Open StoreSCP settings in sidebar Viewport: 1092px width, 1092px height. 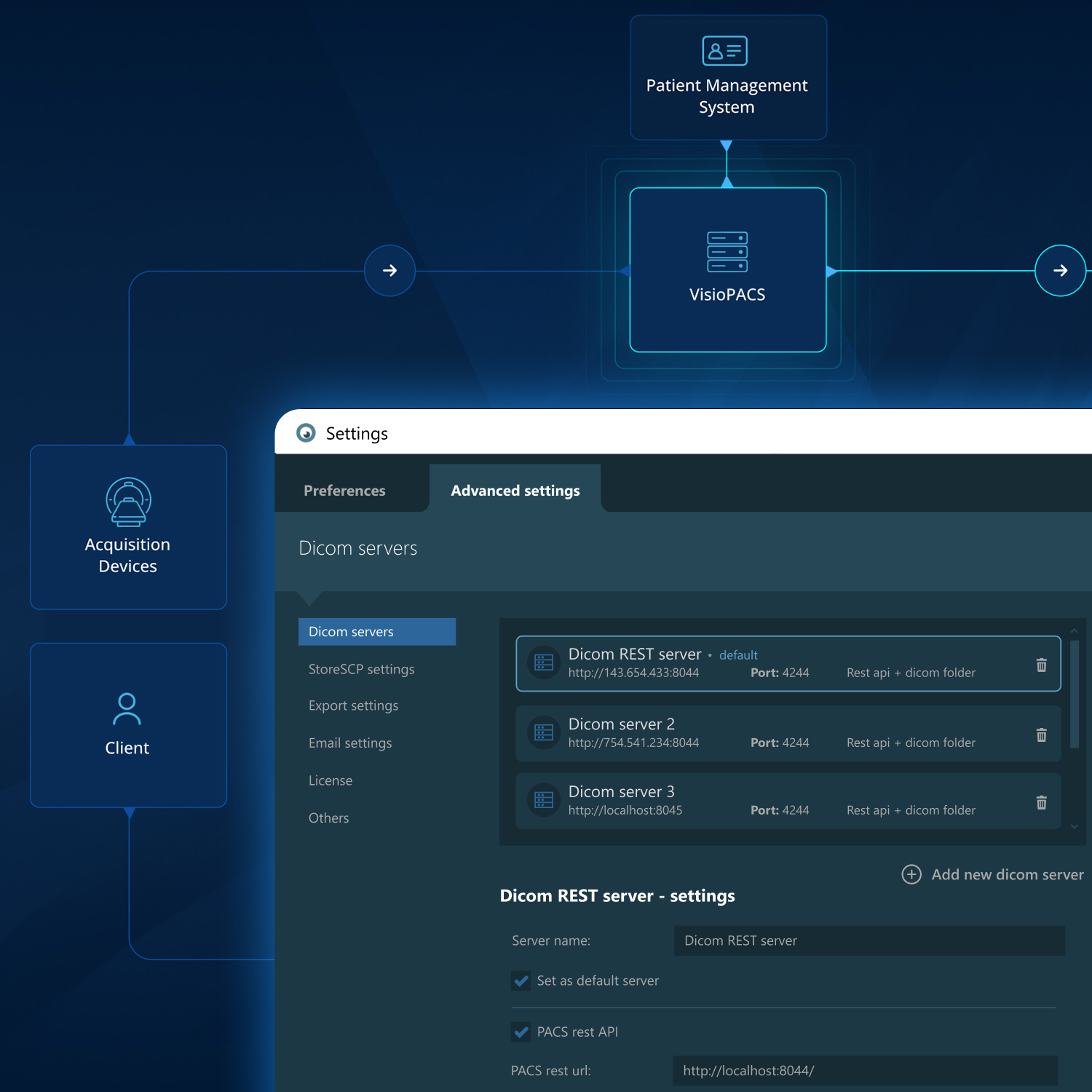(x=361, y=669)
